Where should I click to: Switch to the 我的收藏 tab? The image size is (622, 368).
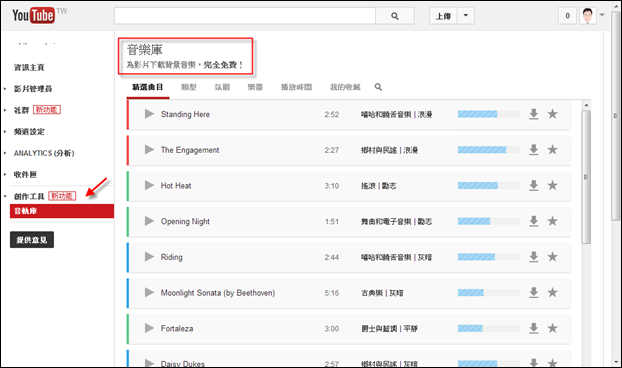coord(345,87)
